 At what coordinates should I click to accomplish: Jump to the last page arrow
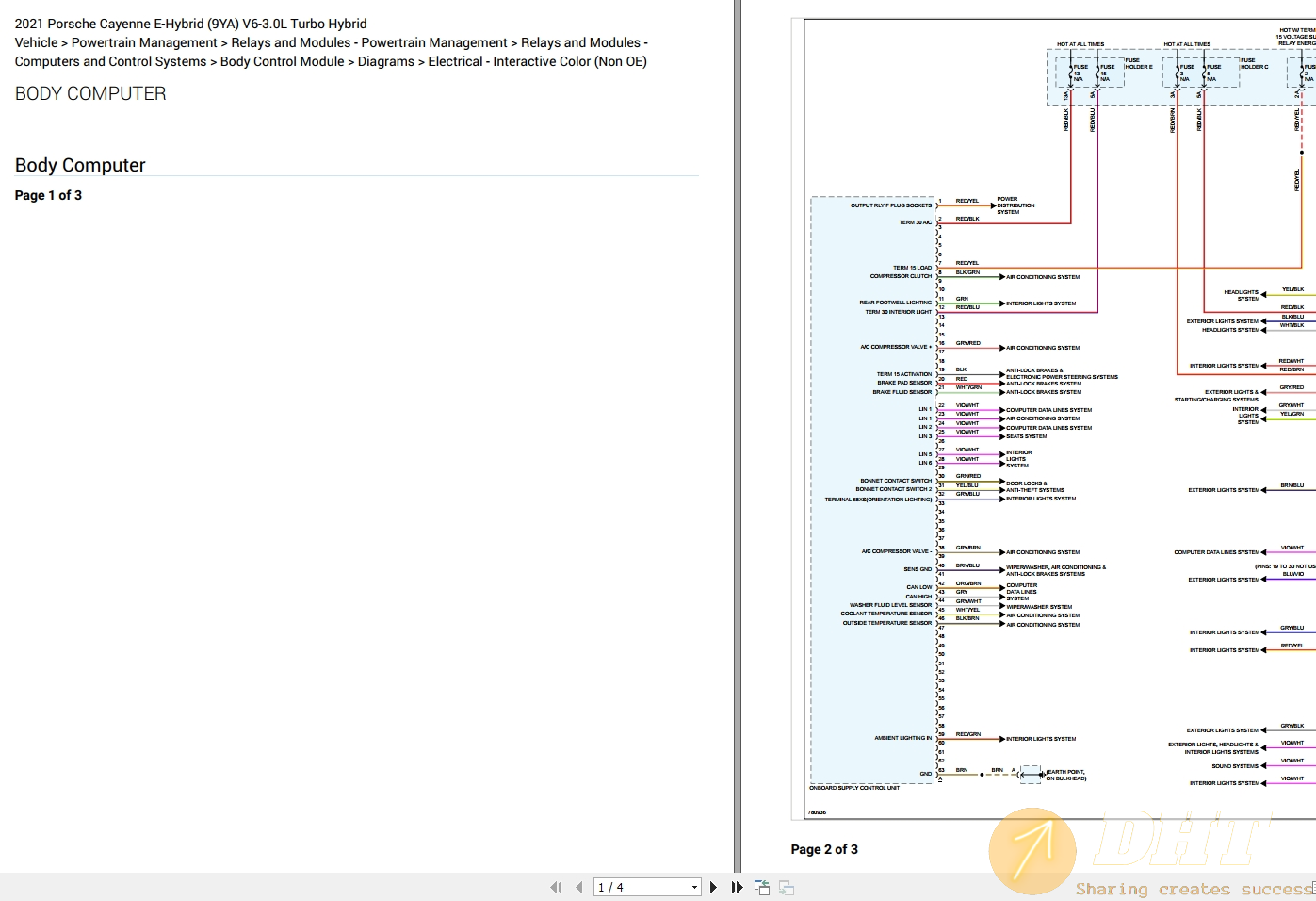click(737, 887)
